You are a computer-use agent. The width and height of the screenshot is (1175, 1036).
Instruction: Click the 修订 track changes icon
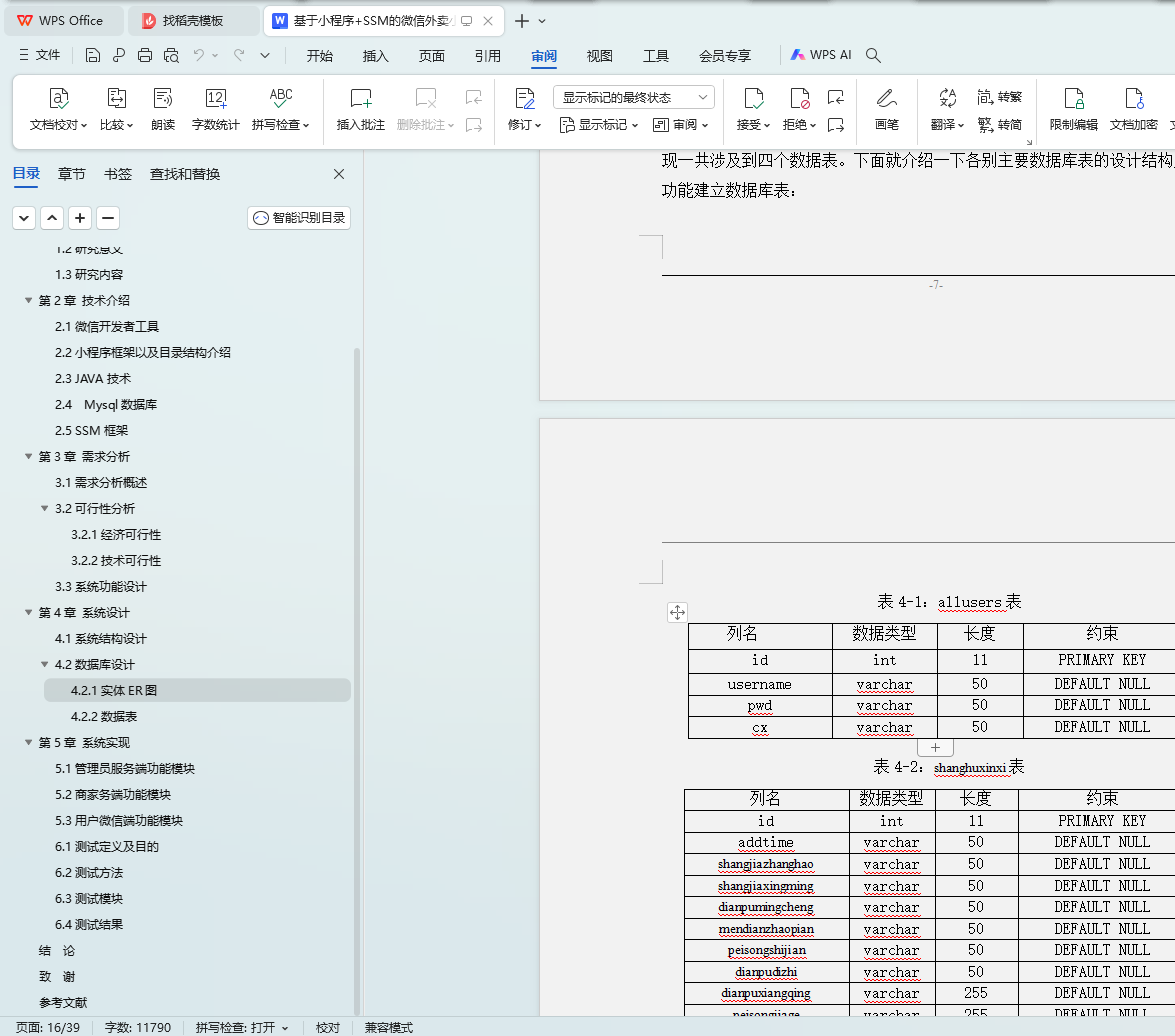point(525,98)
